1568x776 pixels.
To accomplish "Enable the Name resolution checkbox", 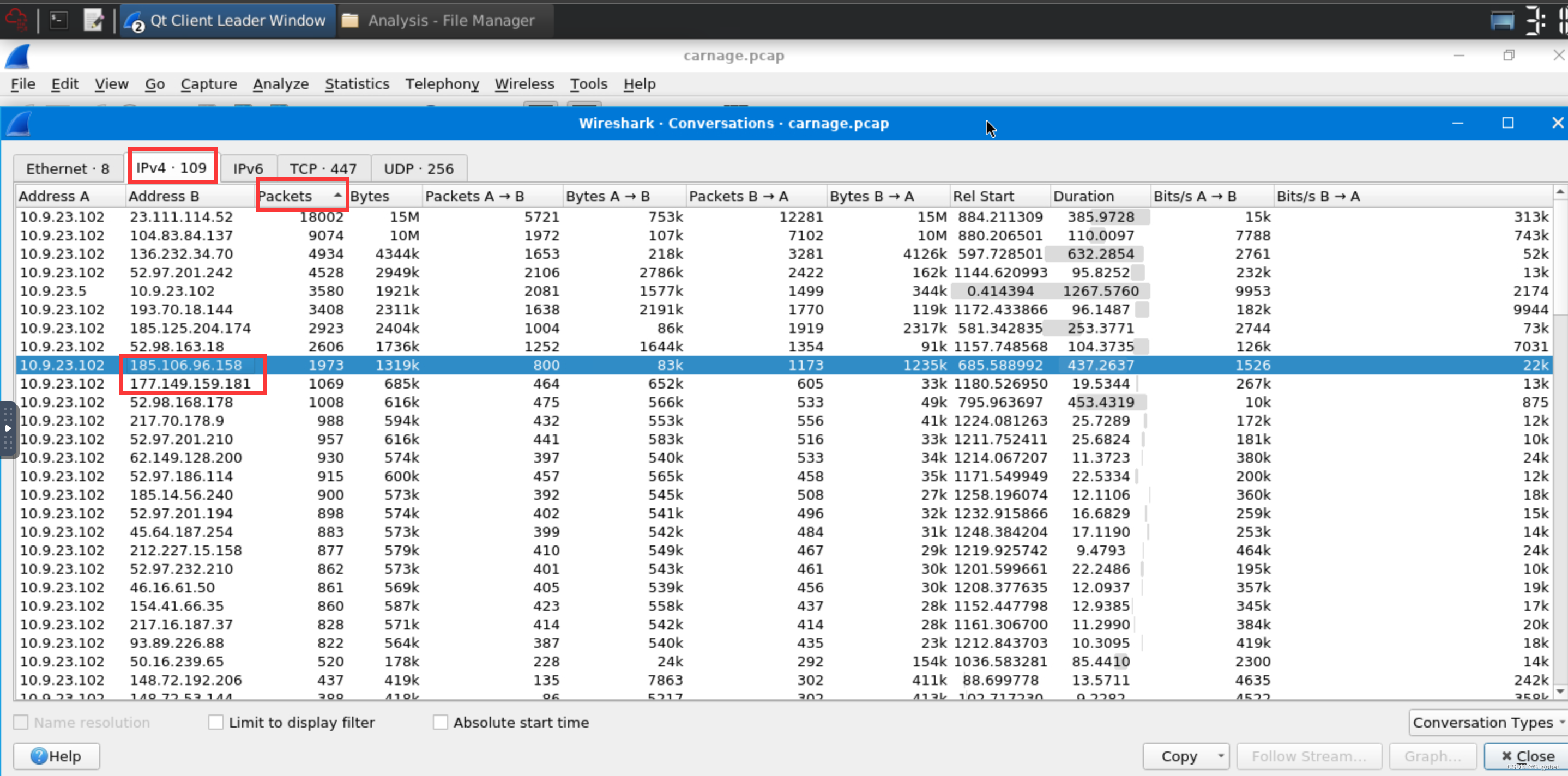I will [x=21, y=723].
